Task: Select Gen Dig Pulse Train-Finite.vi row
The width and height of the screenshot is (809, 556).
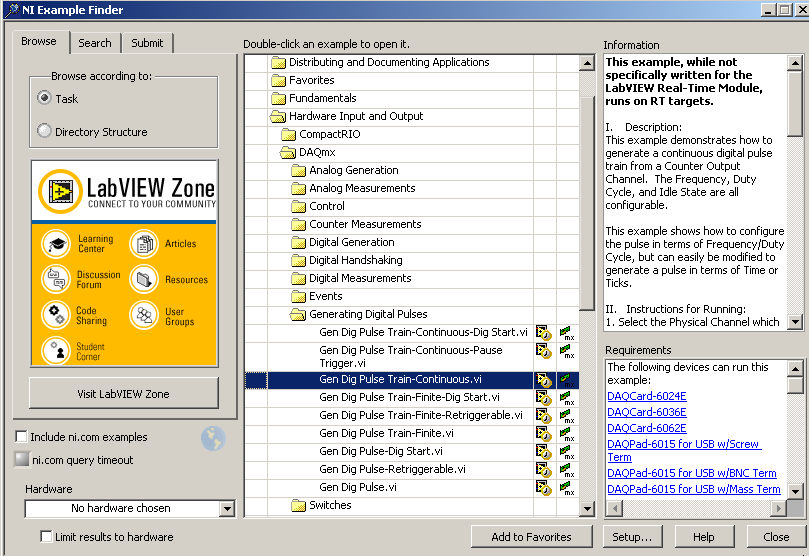Action: [x=412, y=434]
